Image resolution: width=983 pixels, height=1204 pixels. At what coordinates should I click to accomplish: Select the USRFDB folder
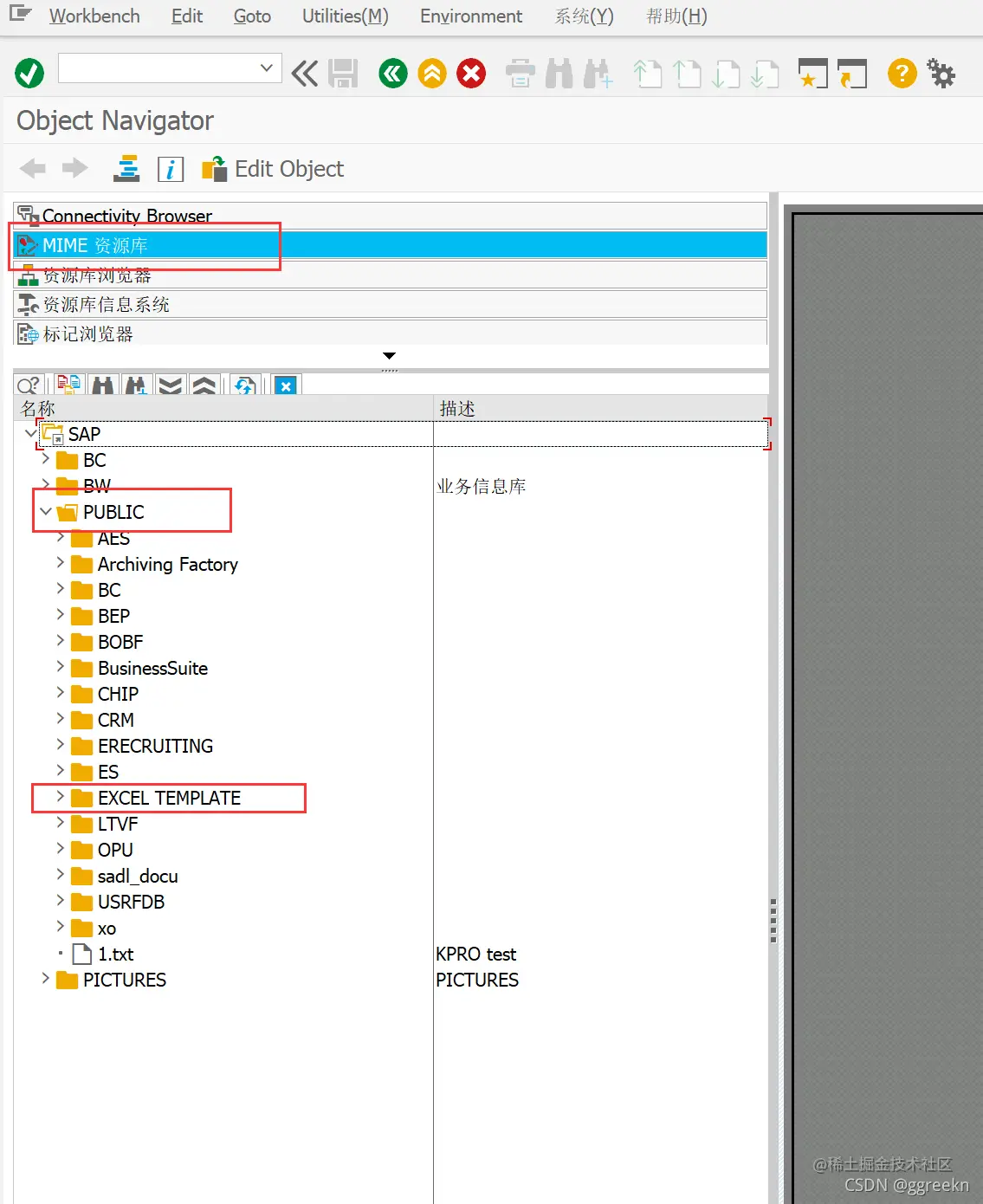131,902
